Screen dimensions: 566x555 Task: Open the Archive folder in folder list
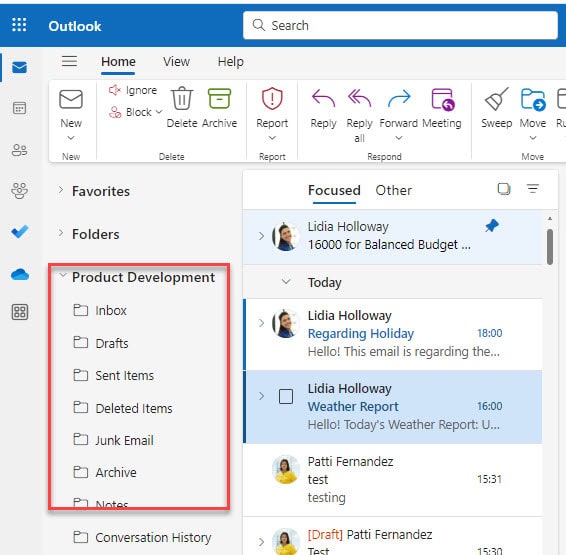105,472
